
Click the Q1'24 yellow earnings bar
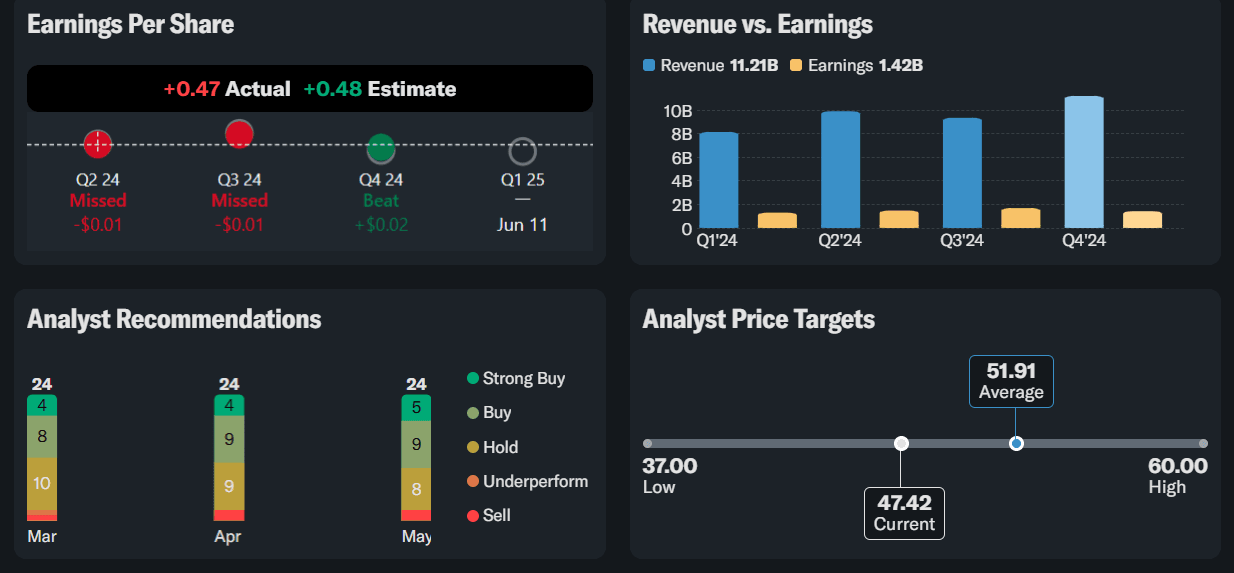pyautogui.click(x=777, y=220)
